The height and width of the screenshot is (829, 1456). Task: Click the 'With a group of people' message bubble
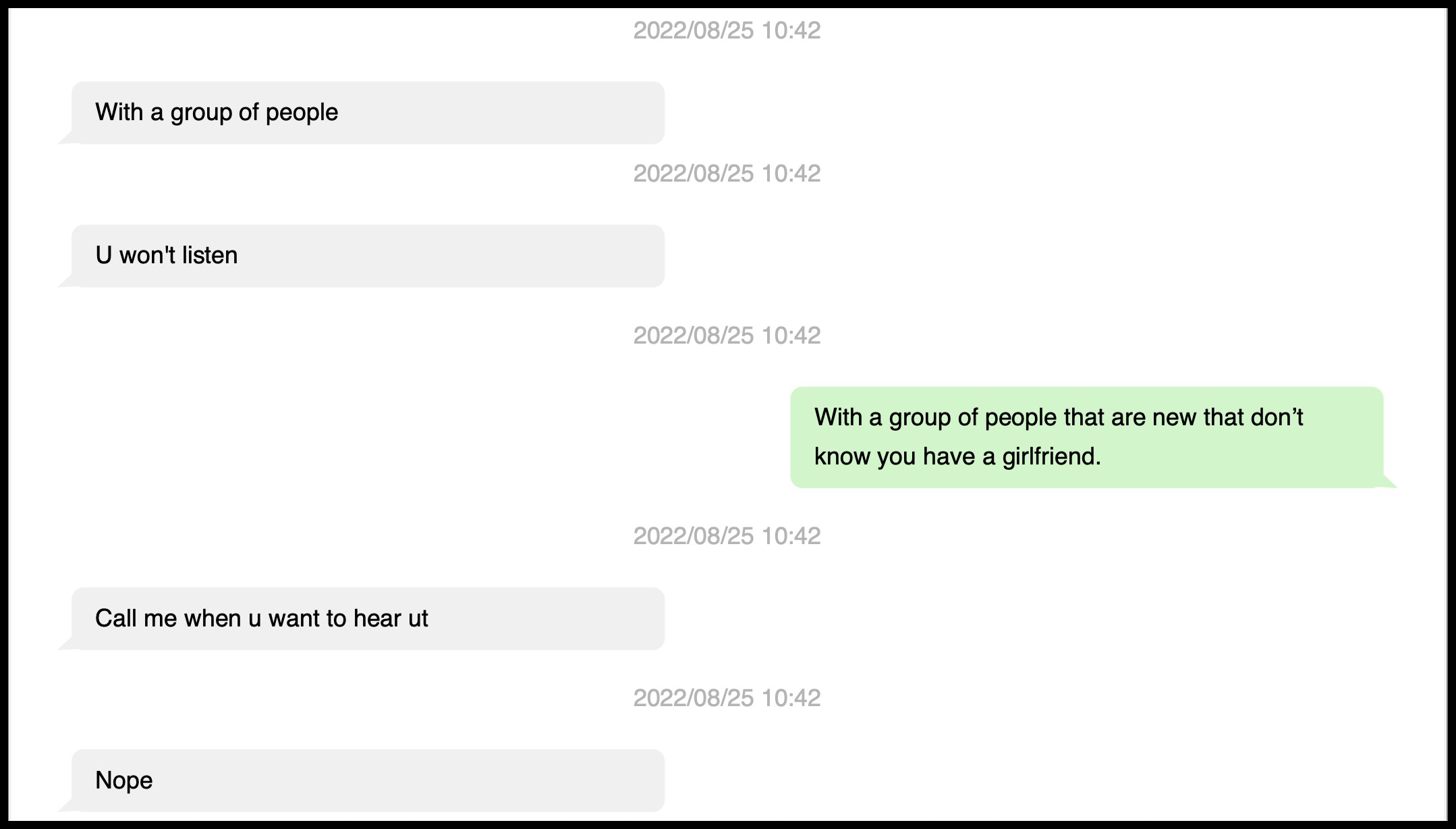[x=368, y=113]
